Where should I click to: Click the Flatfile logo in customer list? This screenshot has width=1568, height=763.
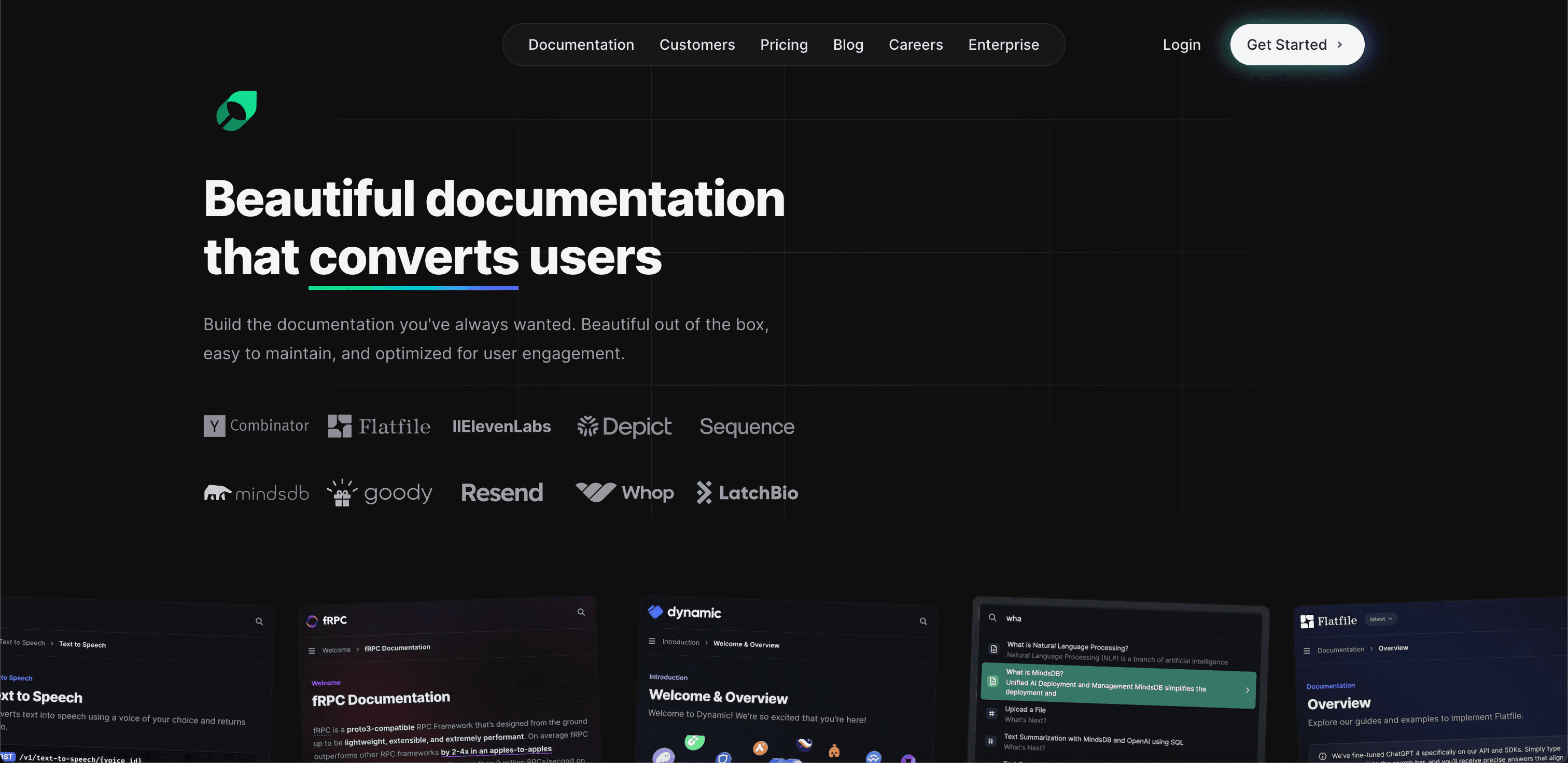point(379,426)
